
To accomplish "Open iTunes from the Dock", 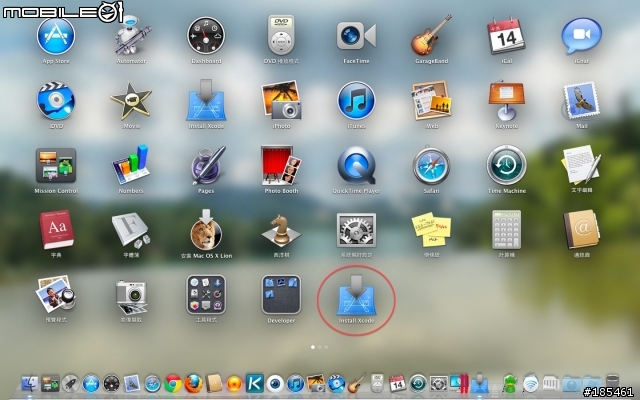I will (296, 384).
